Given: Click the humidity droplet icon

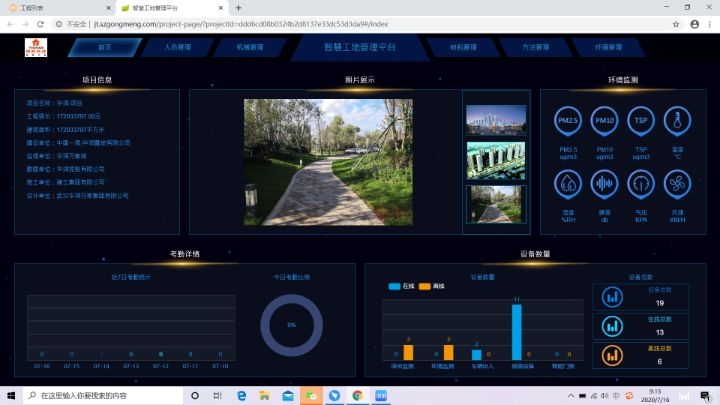Looking at the screenshot, I should pyautogui.click(x=568, y=183).
